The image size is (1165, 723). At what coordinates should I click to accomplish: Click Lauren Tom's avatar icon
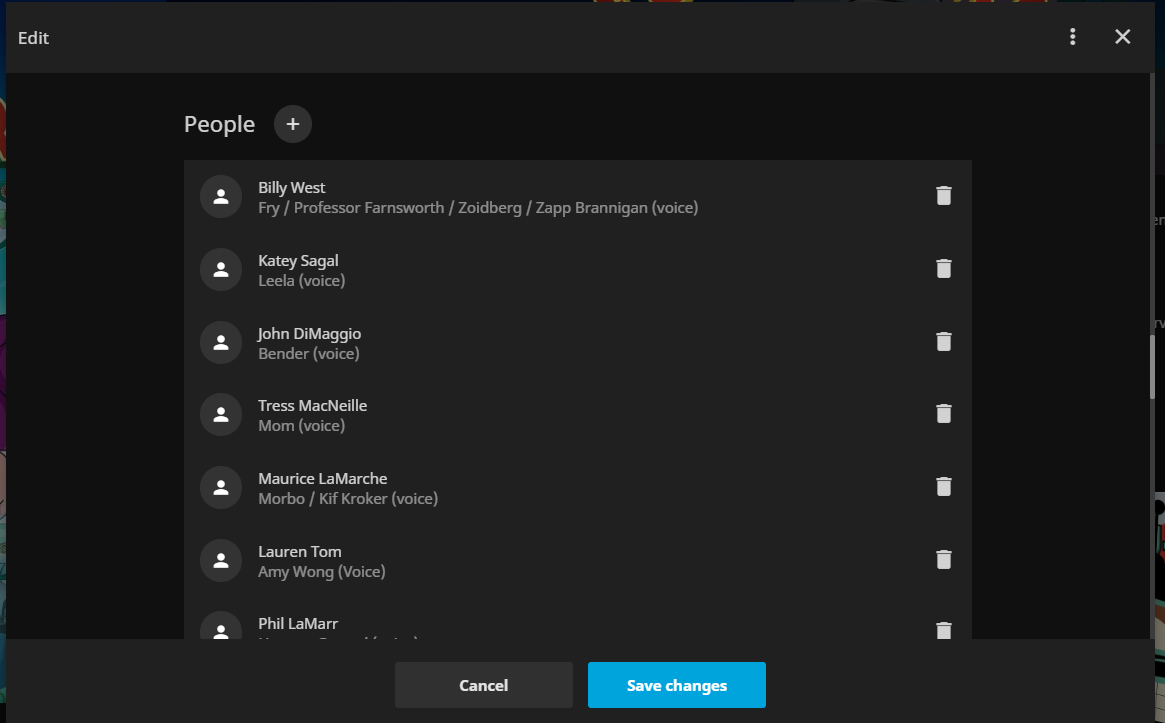coord(221,560)
